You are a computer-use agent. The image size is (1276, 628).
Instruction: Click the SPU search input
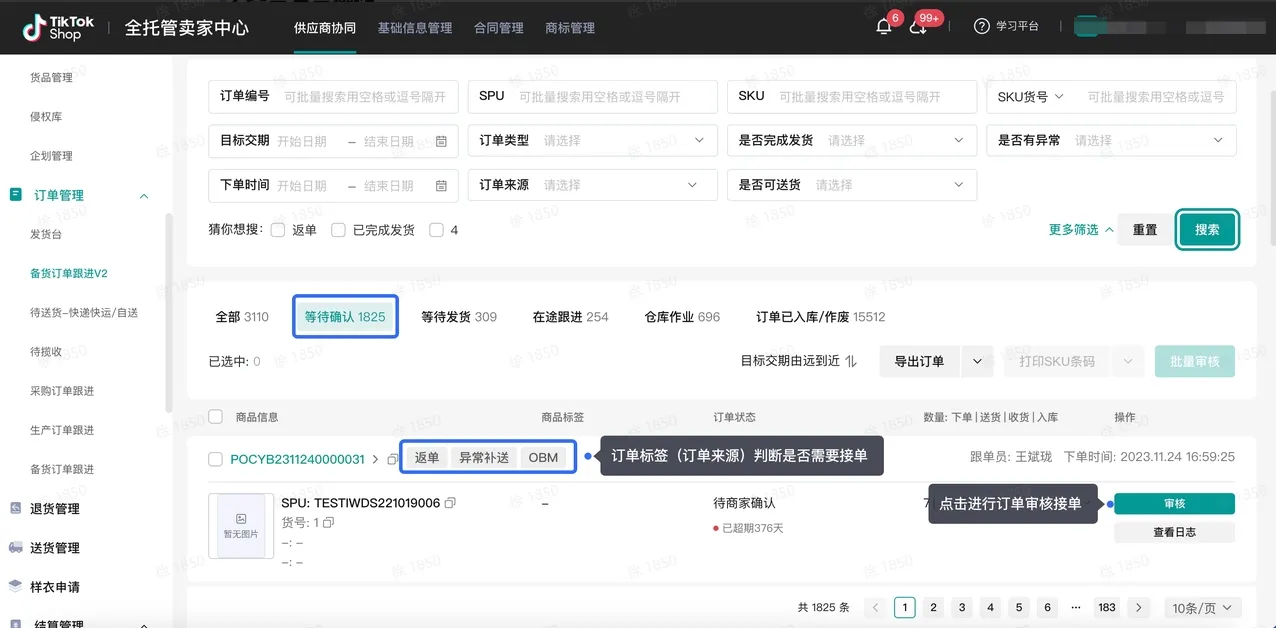(593, 97)
